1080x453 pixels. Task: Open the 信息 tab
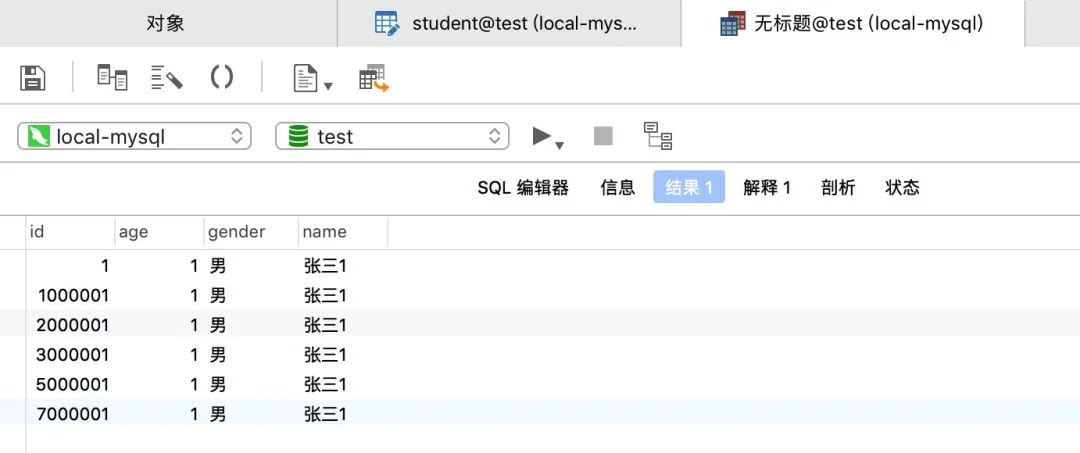point(617,187)
